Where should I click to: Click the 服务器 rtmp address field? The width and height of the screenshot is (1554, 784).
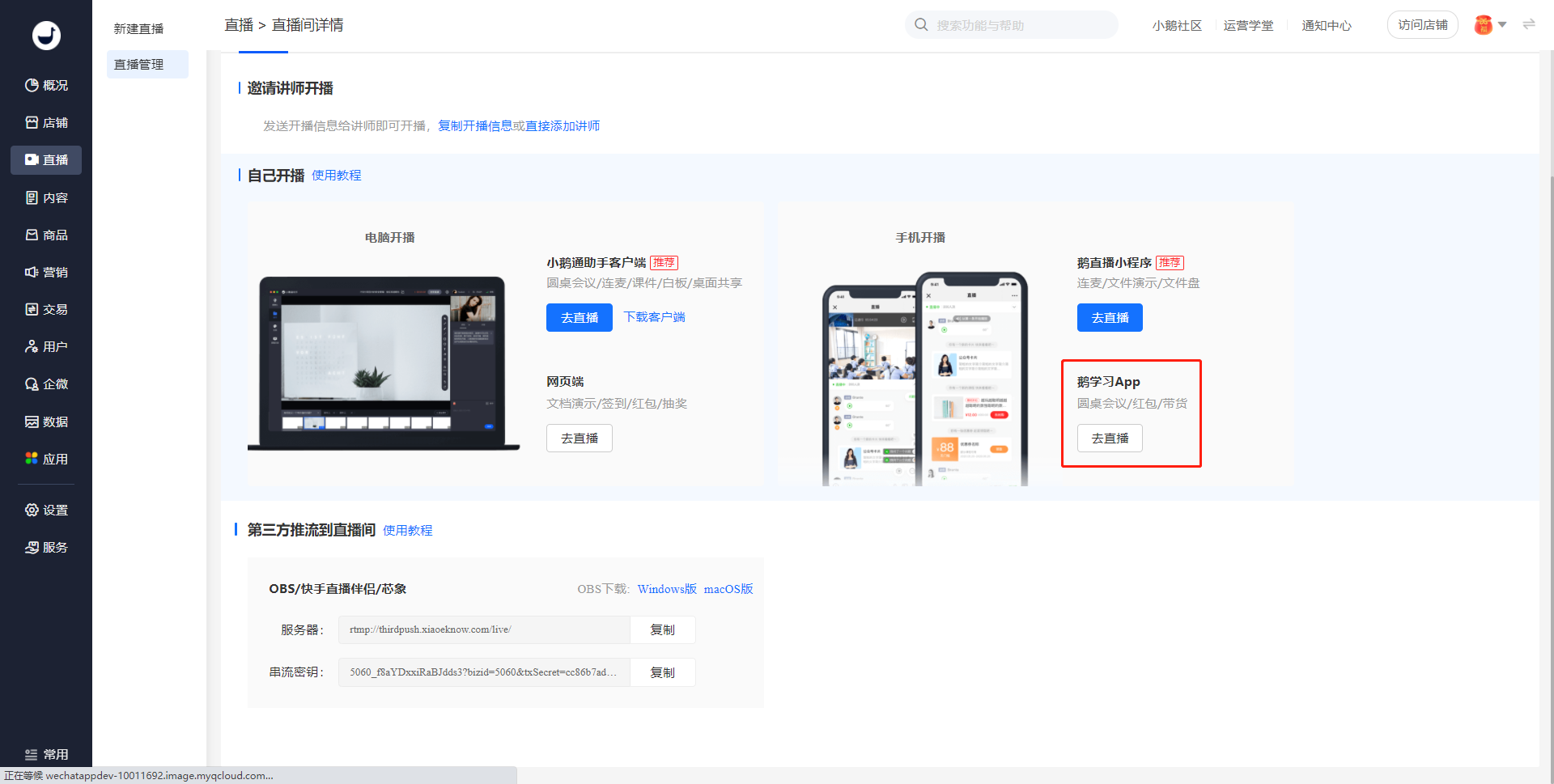(x=484, y=629)
